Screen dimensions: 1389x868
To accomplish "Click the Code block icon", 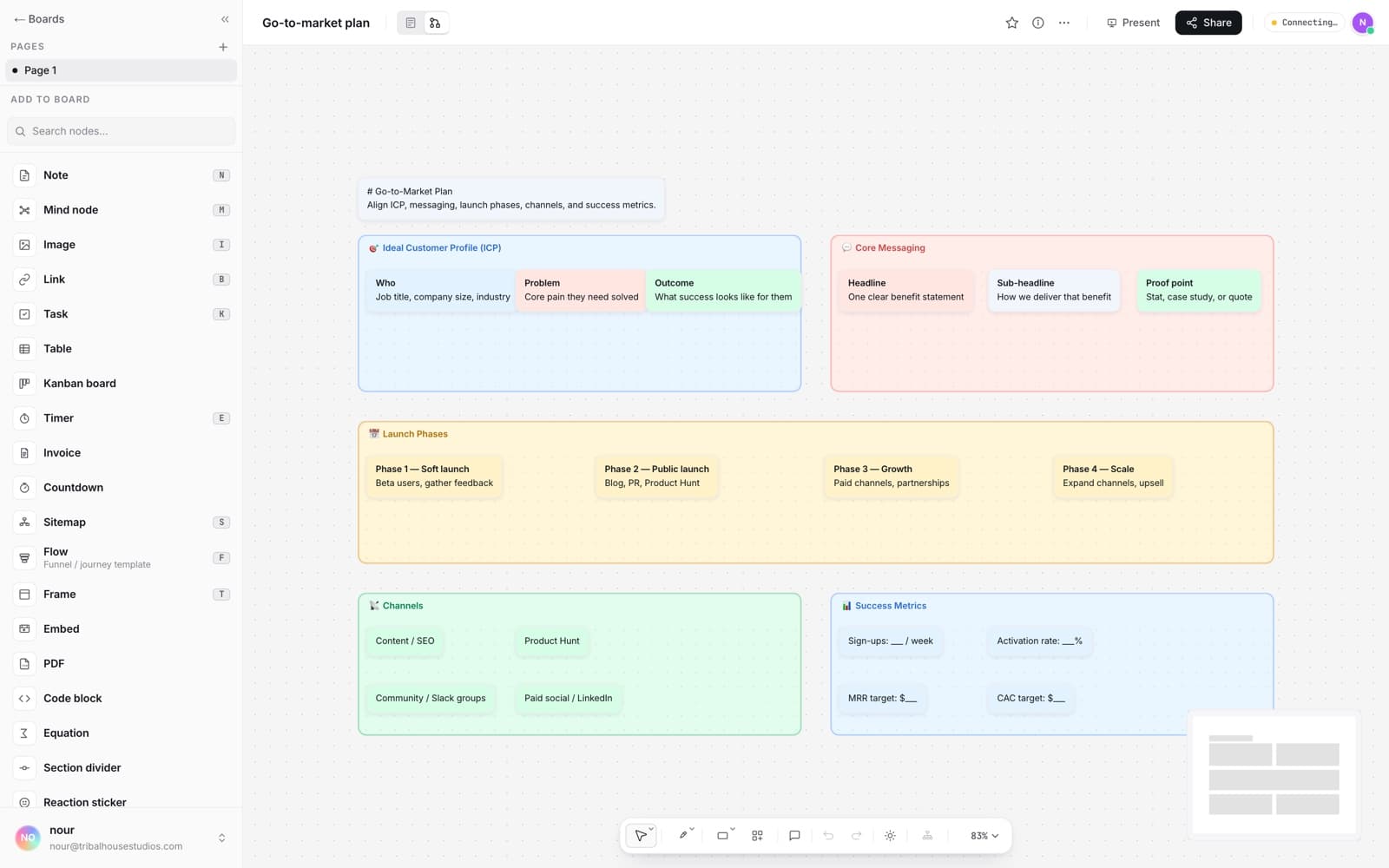I will click(24, 699).
